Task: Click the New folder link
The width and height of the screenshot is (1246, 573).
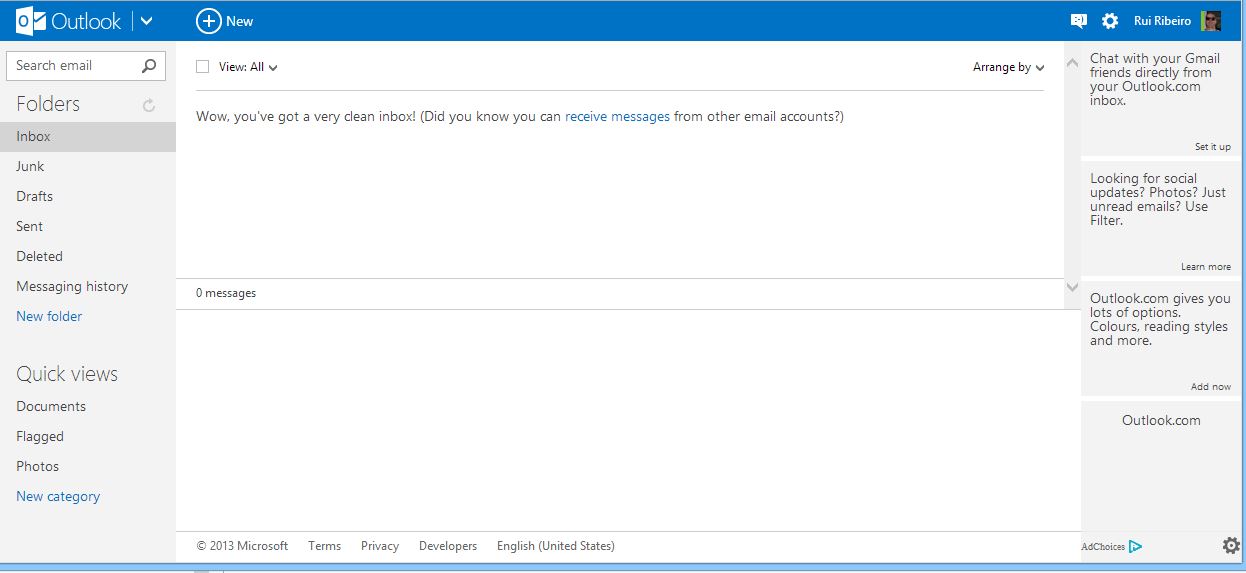Action: 49,316
